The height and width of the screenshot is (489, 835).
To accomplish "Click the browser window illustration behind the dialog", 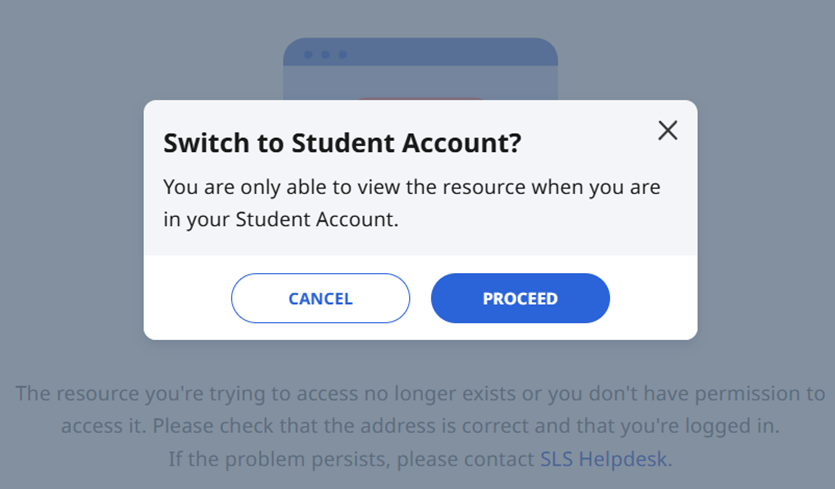I will [x=420, y=77].
